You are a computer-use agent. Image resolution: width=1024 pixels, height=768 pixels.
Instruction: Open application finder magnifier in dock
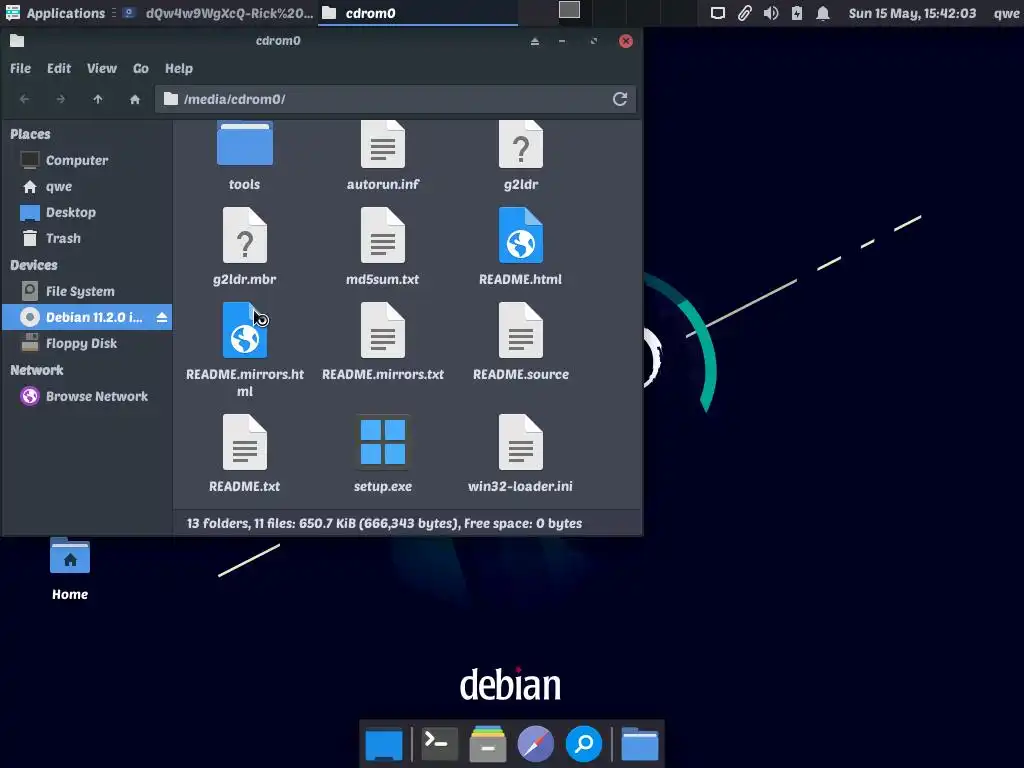584,743
